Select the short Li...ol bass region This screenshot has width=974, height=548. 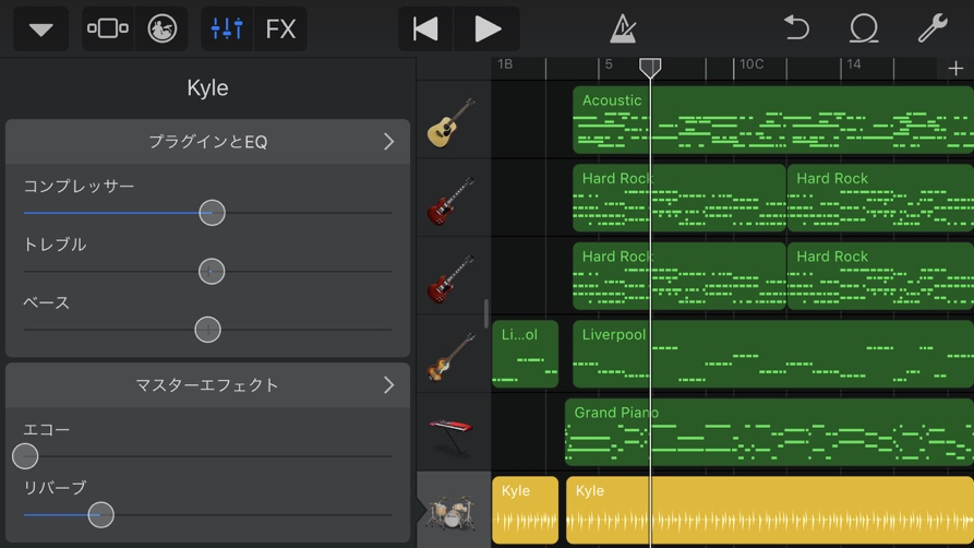click(x=525, y=354)
